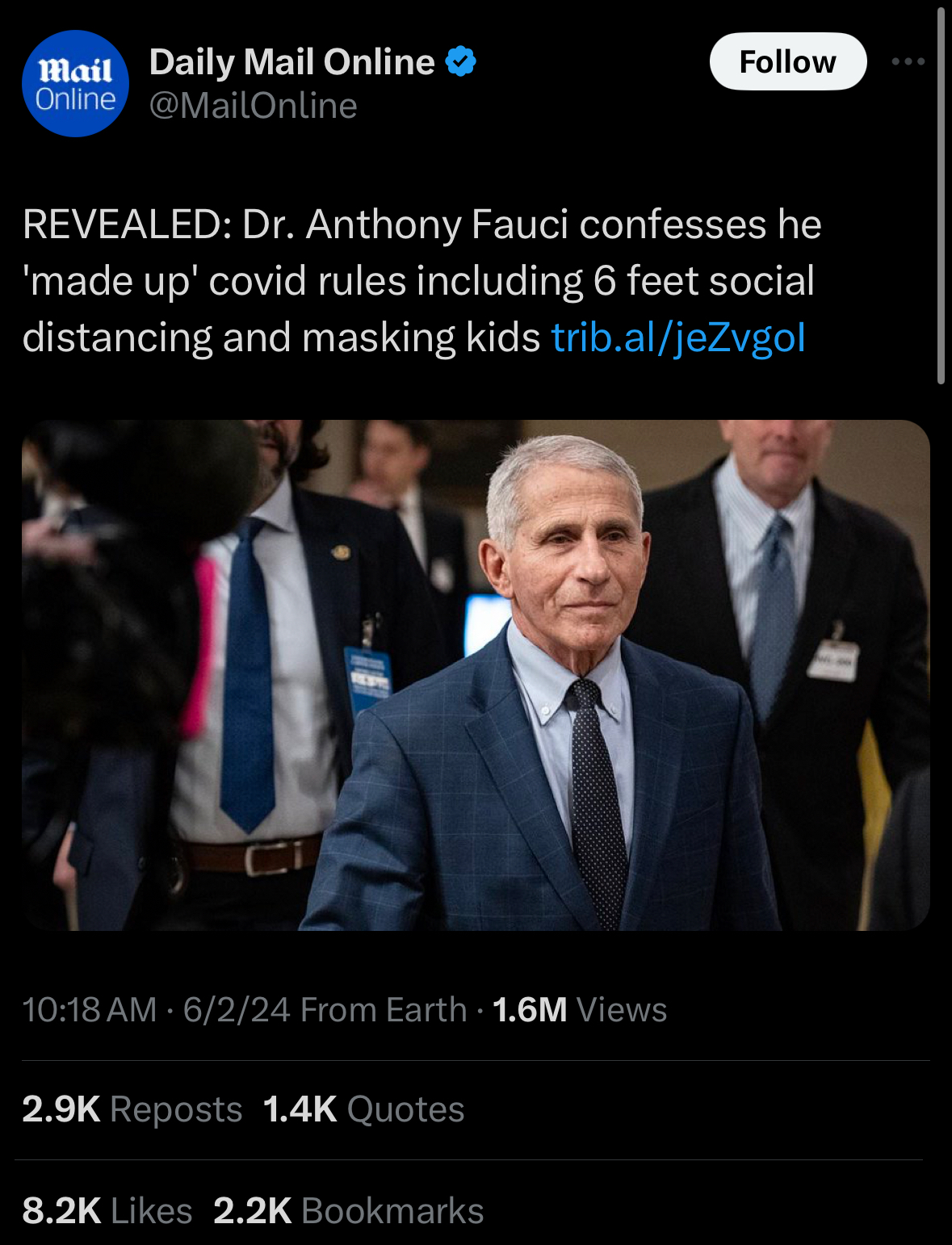
Task: Click the Follow button
Action: pyautogui.click(x=787, y=61)
